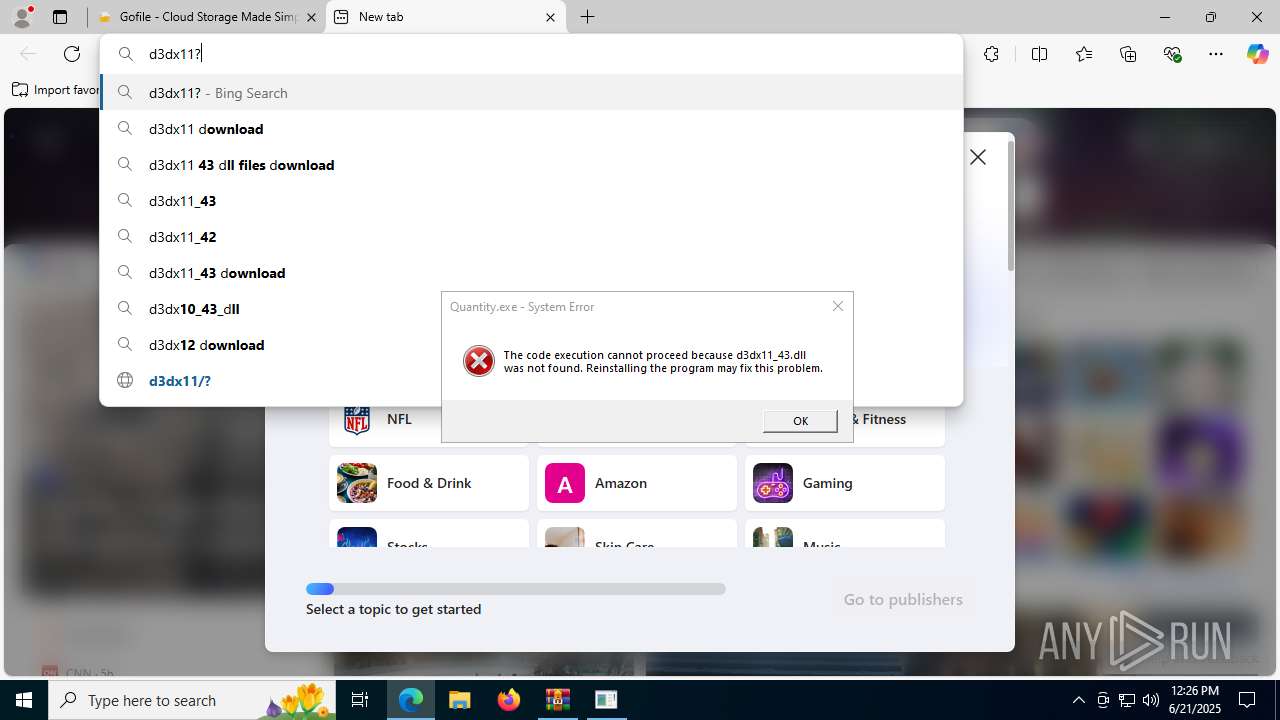
Task: Open Browser essentials heart icon
Action: tap(1173, 54)
